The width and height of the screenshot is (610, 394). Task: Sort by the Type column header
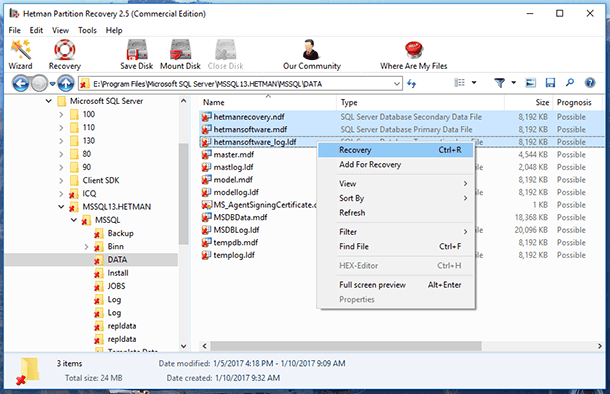click(421, 103)
